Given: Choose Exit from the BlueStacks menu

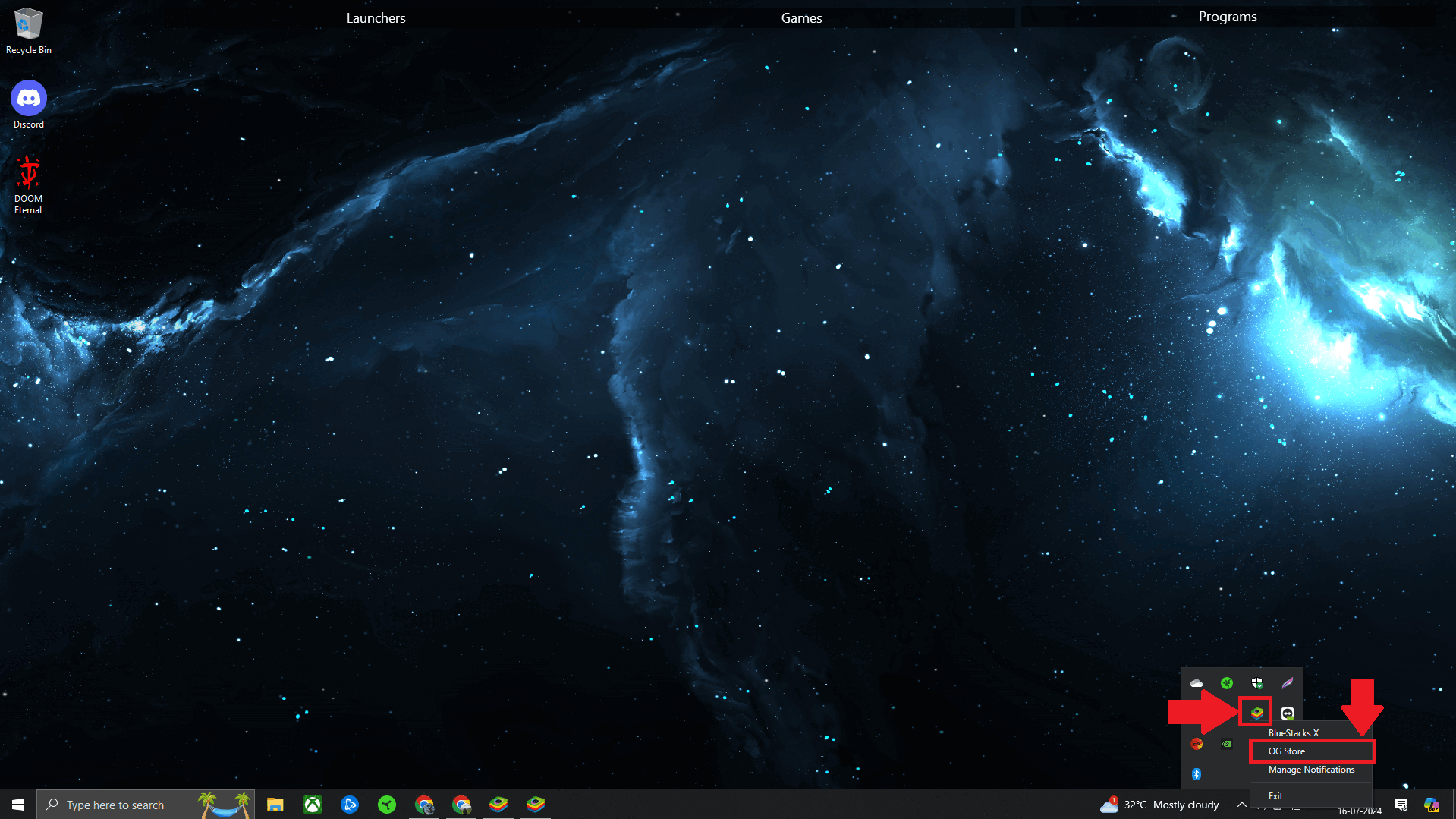Looking at the screenshot, I should click(1275, 796).
